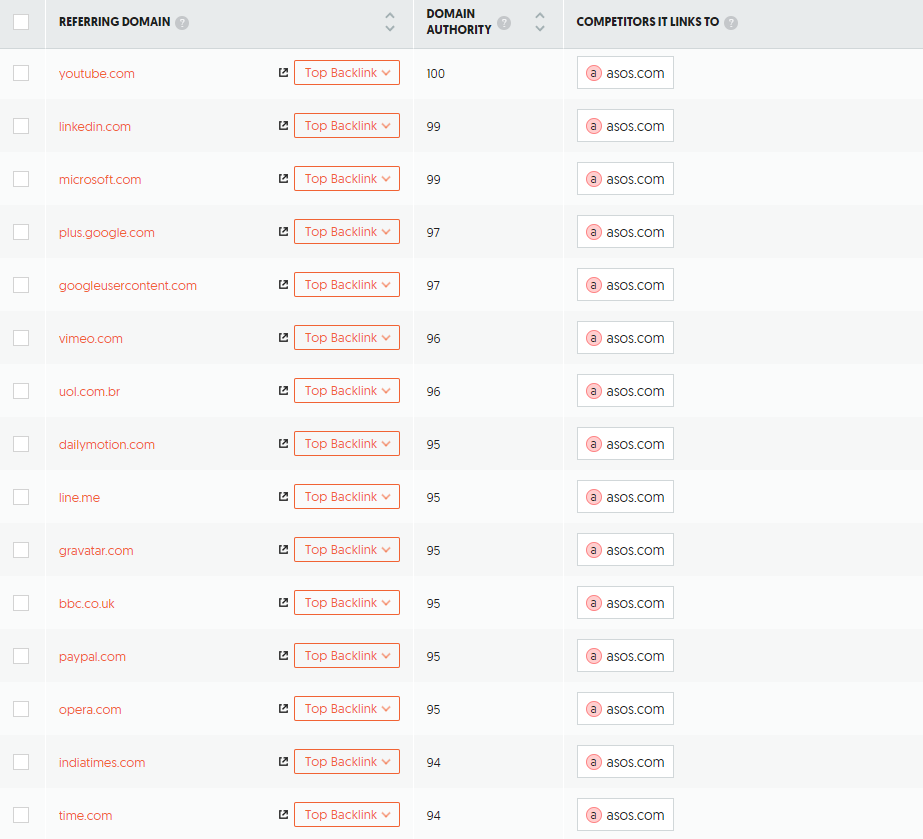Open external link icon for bbc.co.uk
Screen dimensions: 923x839
283,602
